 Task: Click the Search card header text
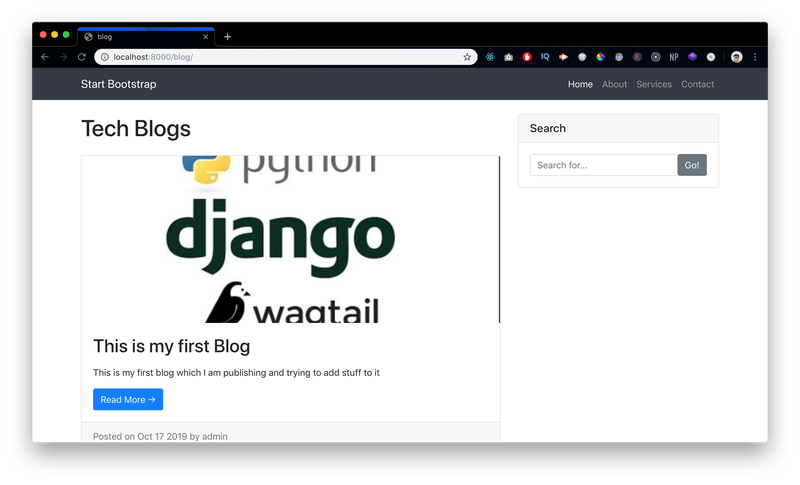click(547, 129)
